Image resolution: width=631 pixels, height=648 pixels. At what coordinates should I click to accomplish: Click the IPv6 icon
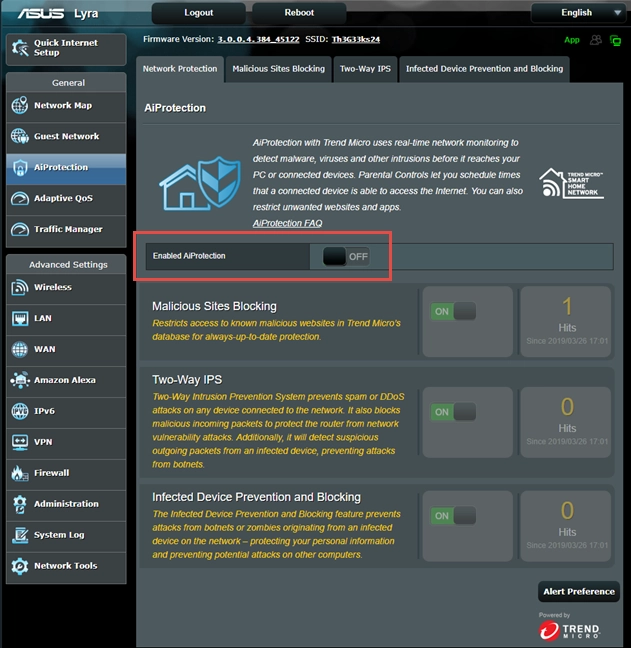click(20, 411)
